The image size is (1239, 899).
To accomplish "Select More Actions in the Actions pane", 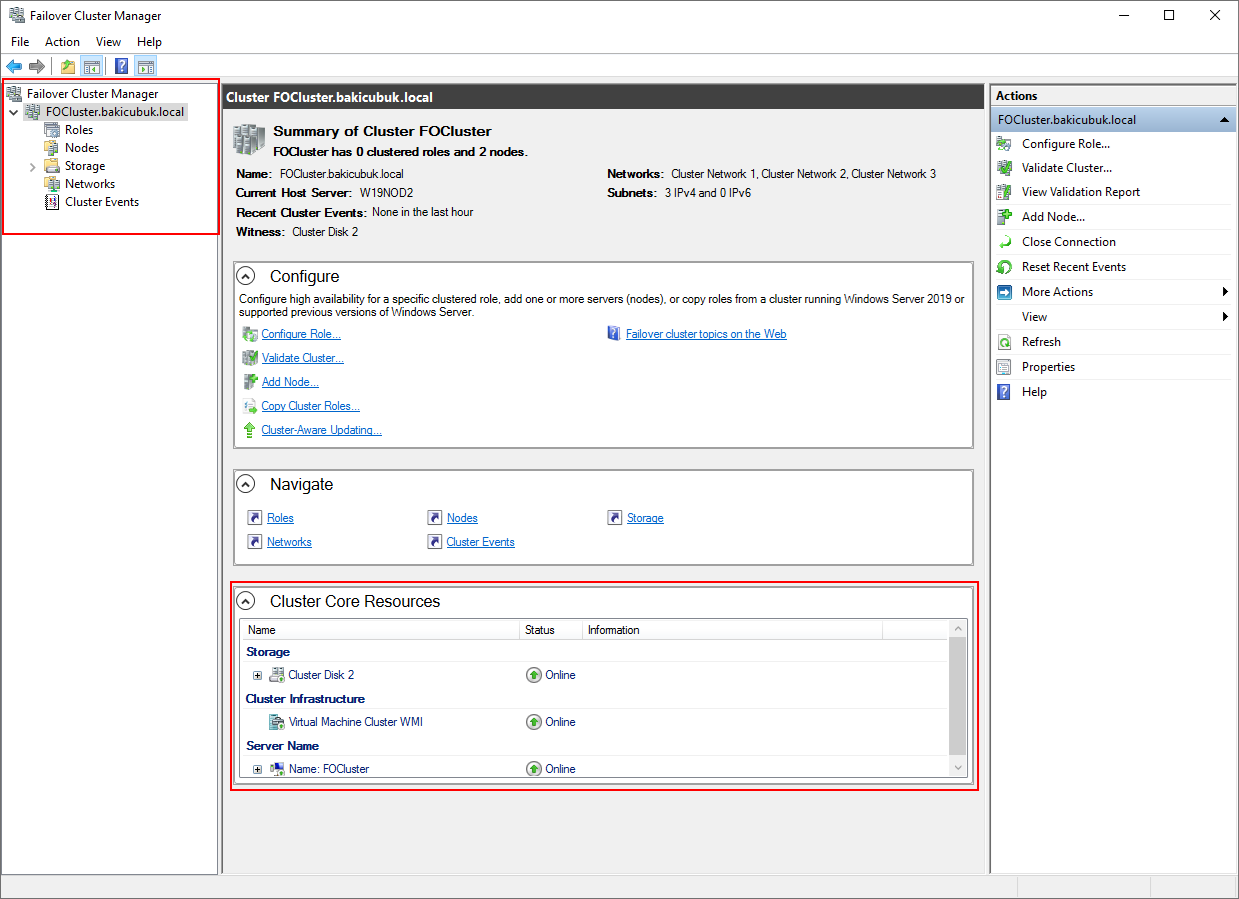I will click(1057, 292).
